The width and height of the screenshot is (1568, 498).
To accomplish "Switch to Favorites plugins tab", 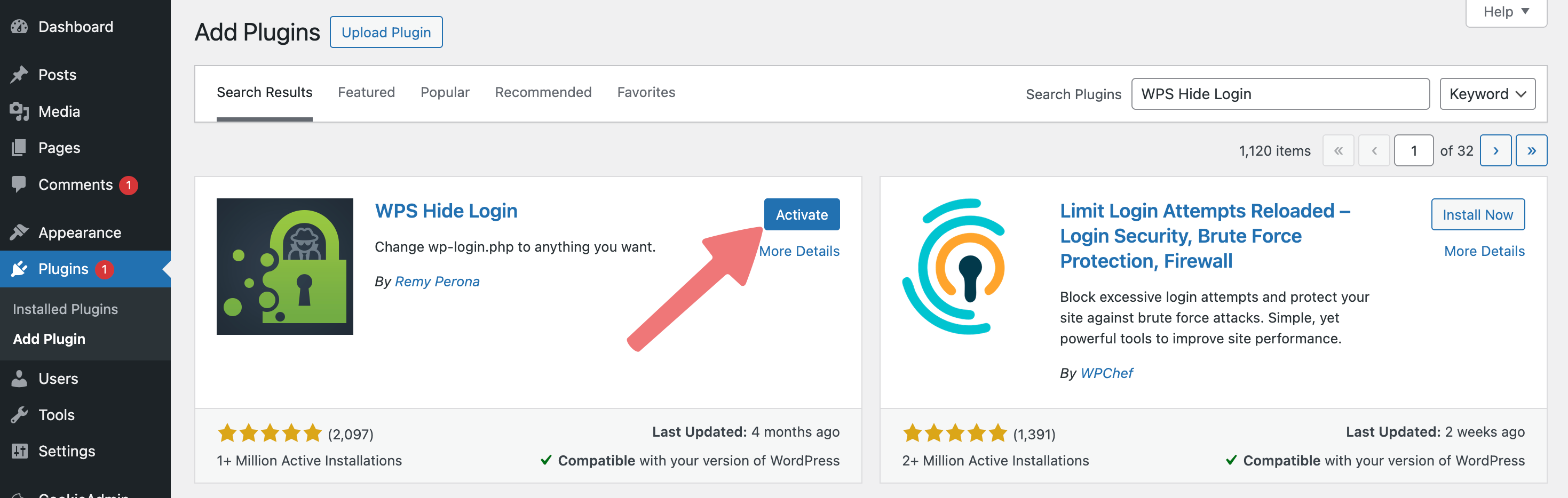I will tap(646, 92).
